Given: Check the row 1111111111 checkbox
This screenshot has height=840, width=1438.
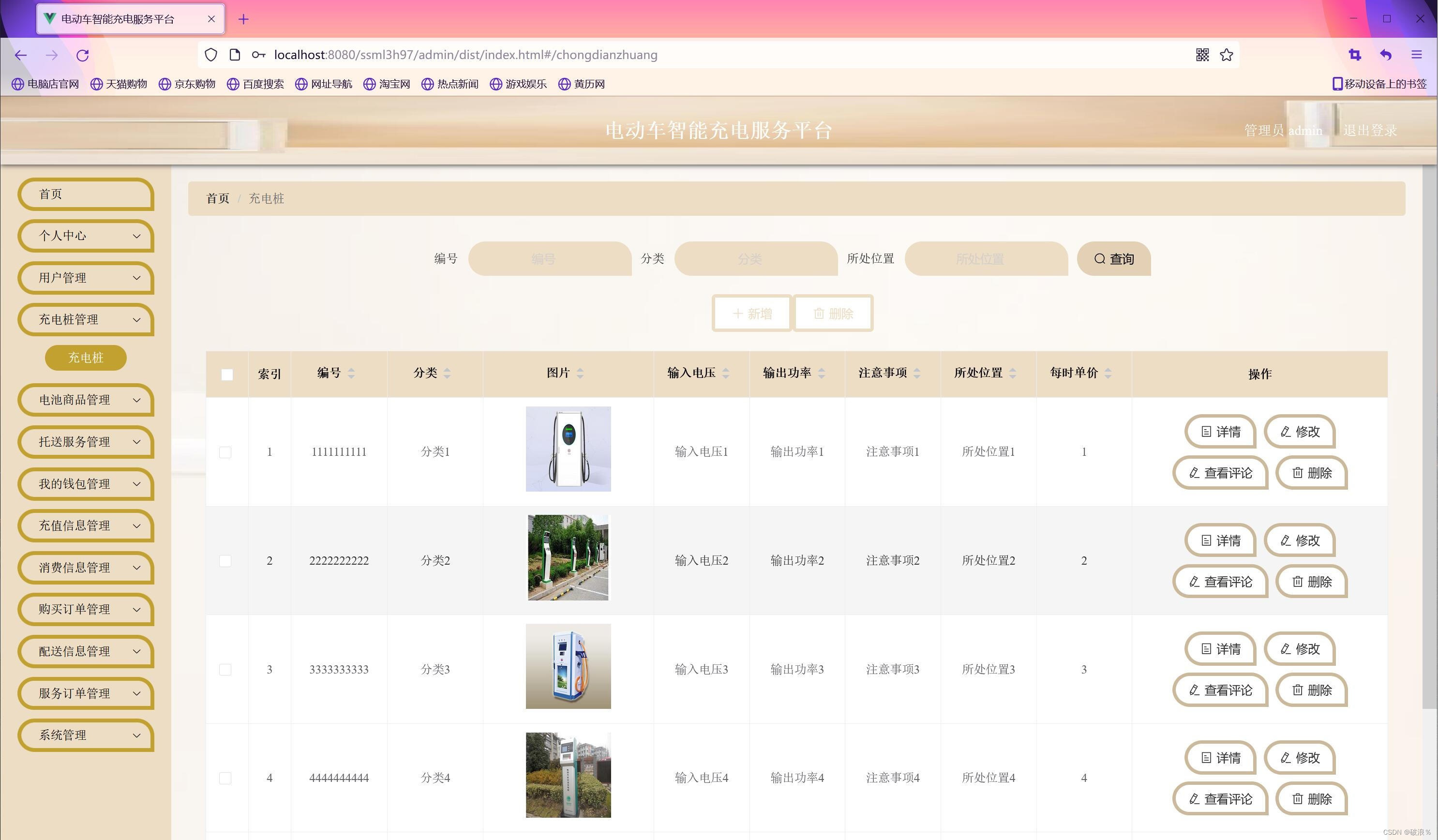Looking at the screenshot, I should tap(225, 452).
